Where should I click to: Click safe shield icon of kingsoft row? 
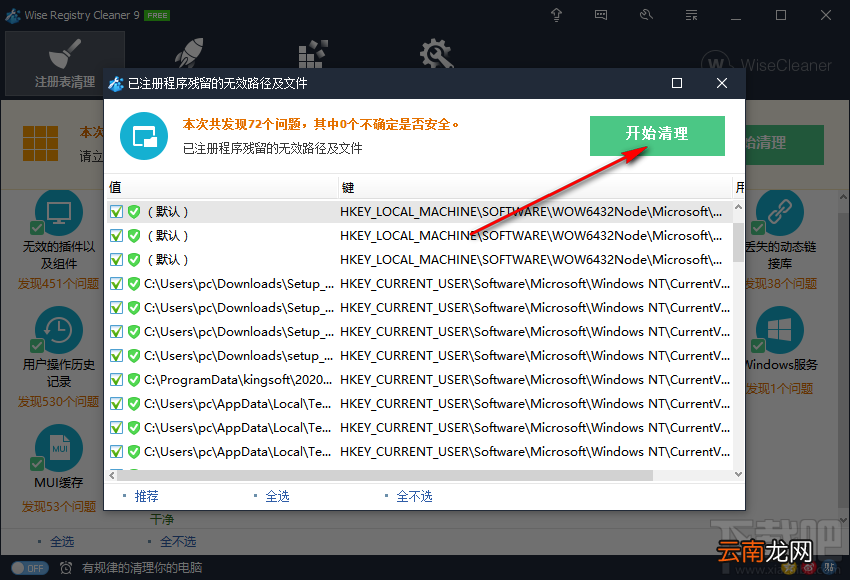click(x=134, y=379)
